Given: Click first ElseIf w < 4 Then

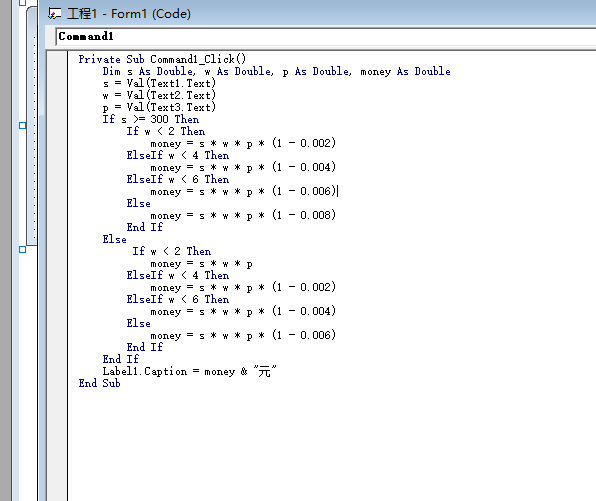Looking at the screenshot, I should coord(178,155).
